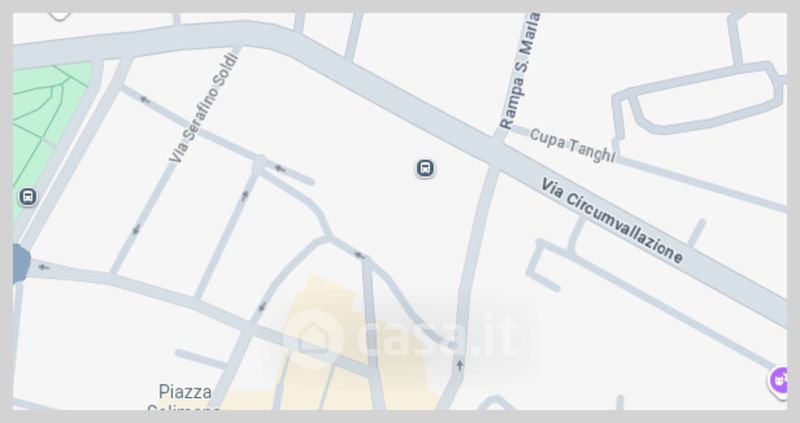Image resolution: width=800 pixels, height=423 pixels.
Task: Open the Piazza Solimene place label
Action: click(184, 399)
